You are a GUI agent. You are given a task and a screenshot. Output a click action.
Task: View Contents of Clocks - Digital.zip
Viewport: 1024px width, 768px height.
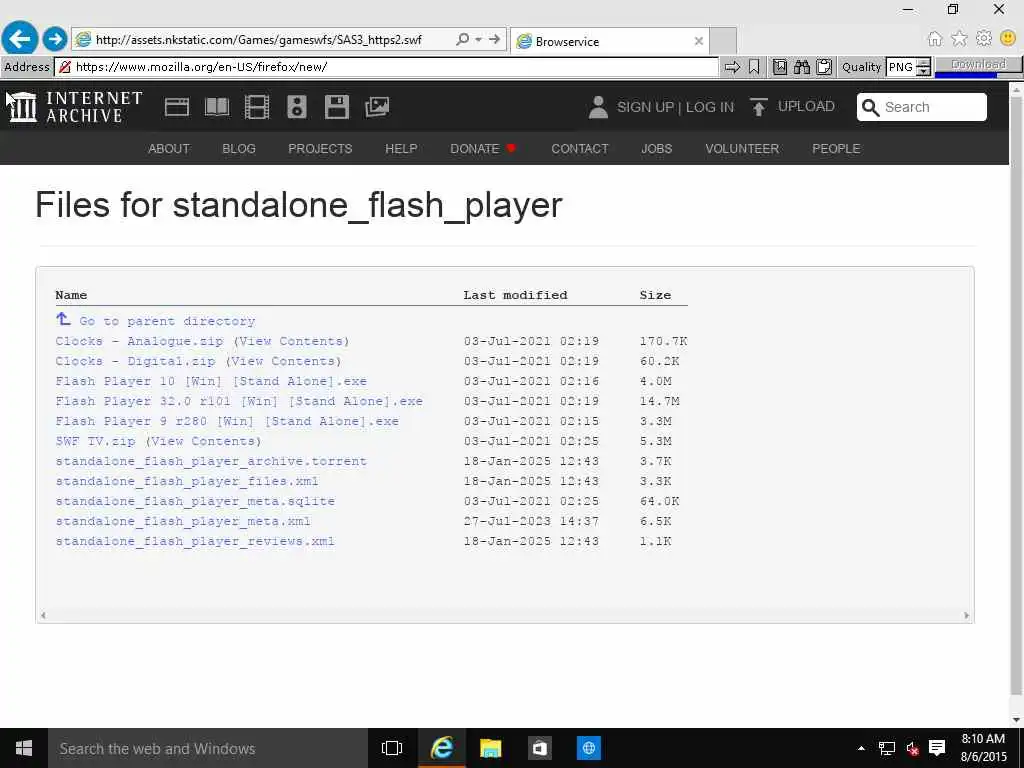pyautogui.click(x=283, y=361)
